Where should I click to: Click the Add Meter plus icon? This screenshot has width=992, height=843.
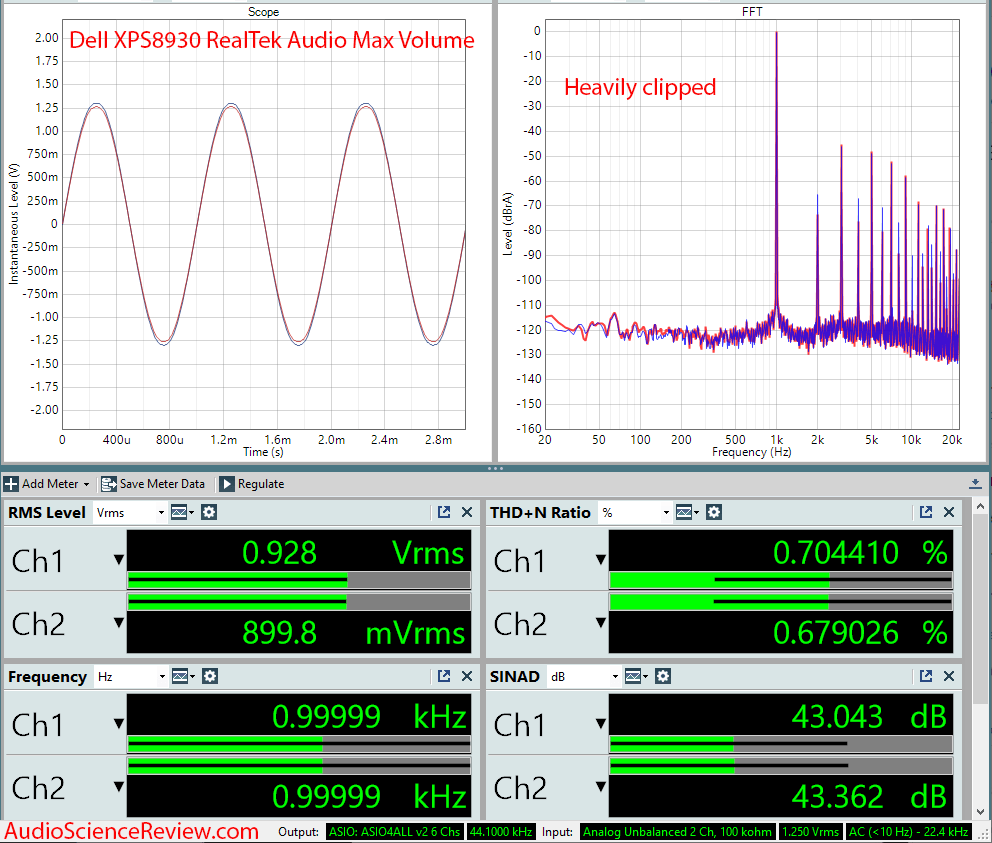point(11,484)
